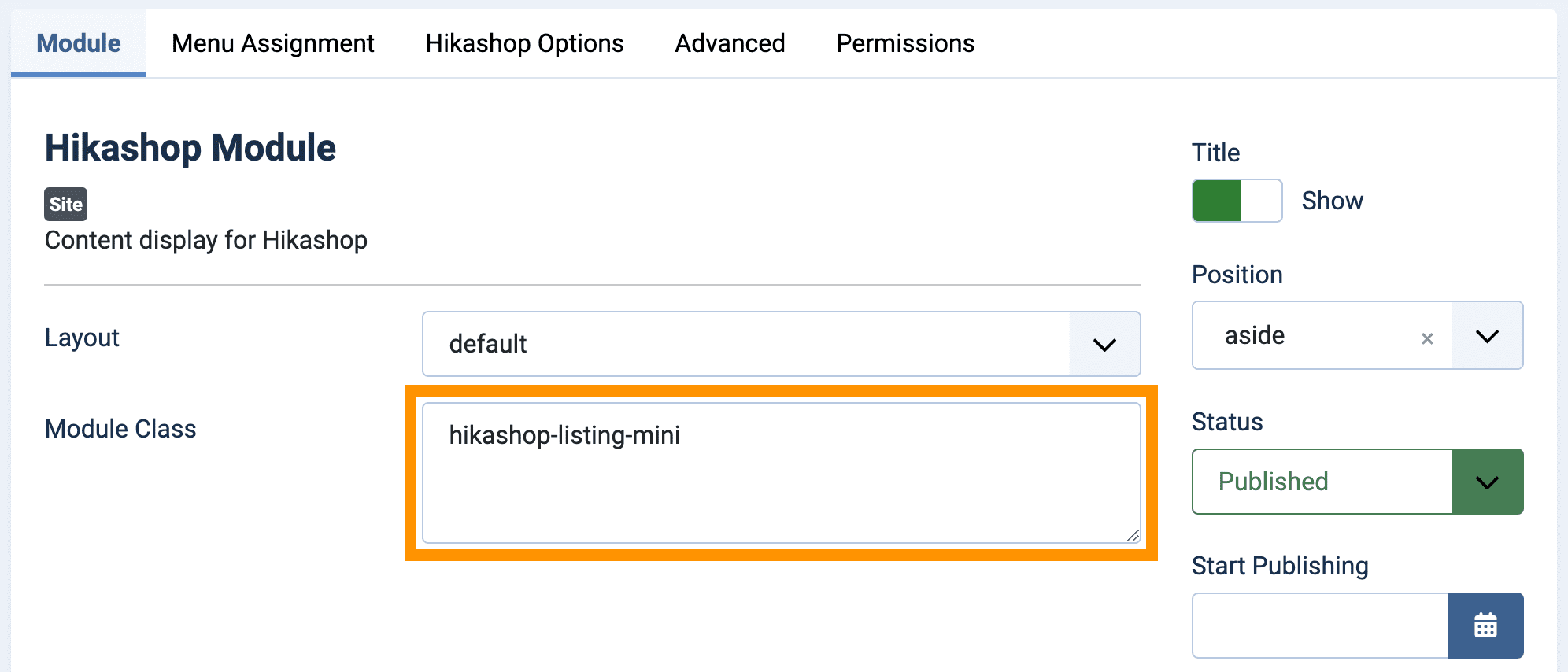1568x672 pixels.
Task: Open the Status Published dropdown
Action: pos(1487,482)
